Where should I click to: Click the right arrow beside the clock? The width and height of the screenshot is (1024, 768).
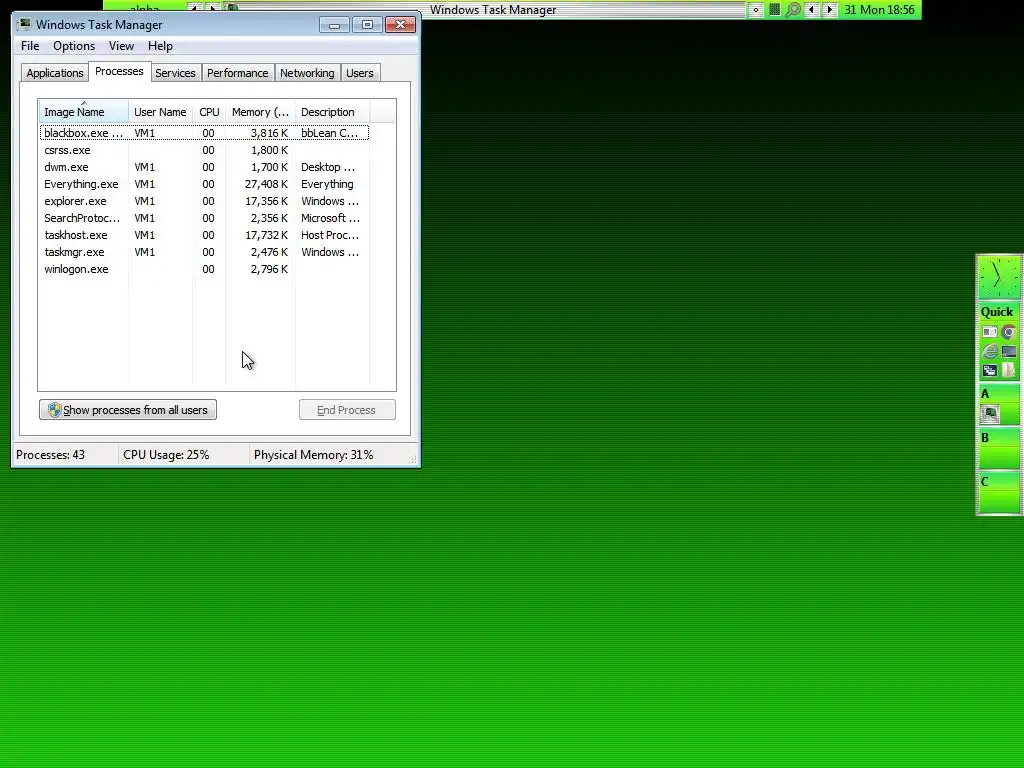pyautogui.click(x=829, y=10)
